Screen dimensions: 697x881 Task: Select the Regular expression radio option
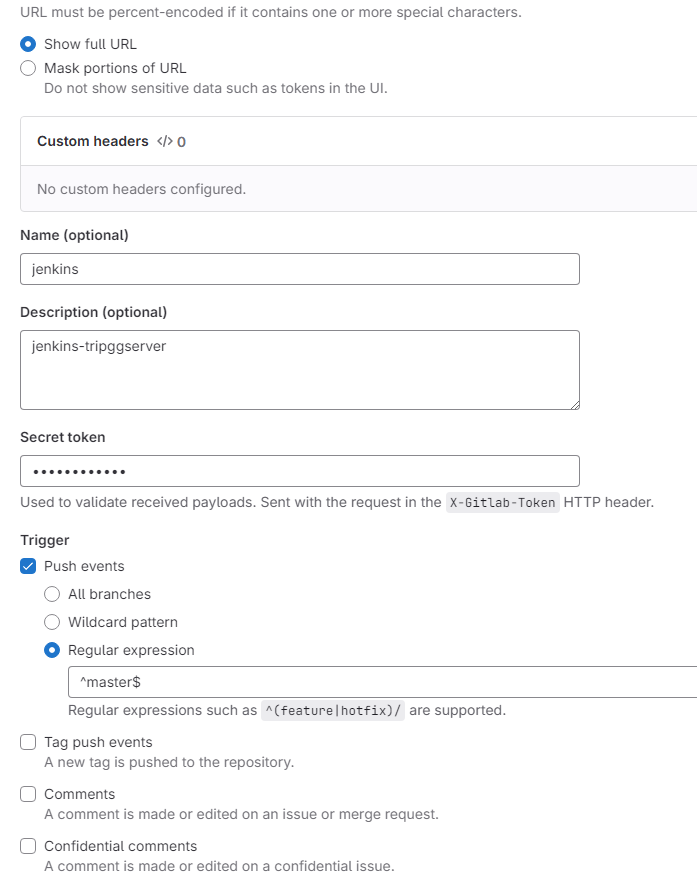coord(52,650)
